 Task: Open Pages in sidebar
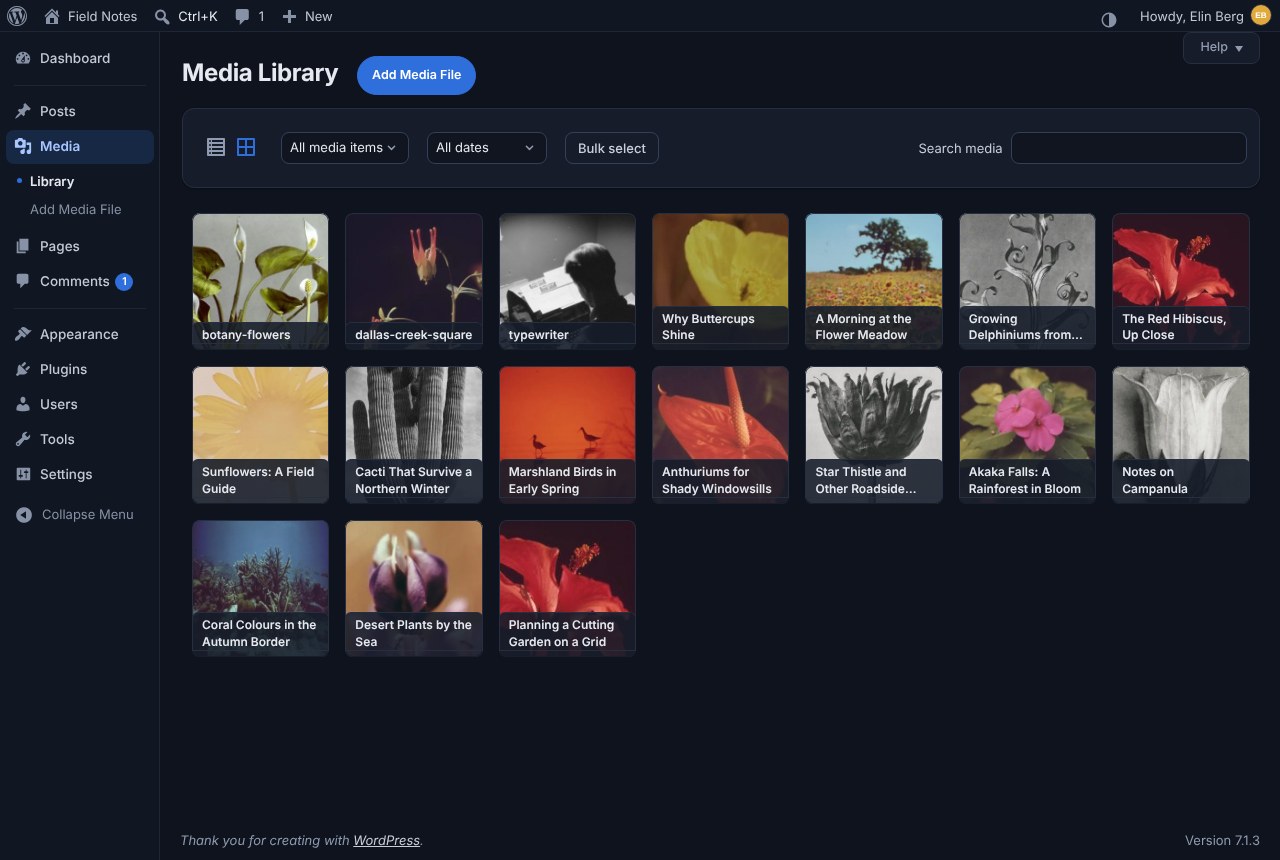(80, 246)
